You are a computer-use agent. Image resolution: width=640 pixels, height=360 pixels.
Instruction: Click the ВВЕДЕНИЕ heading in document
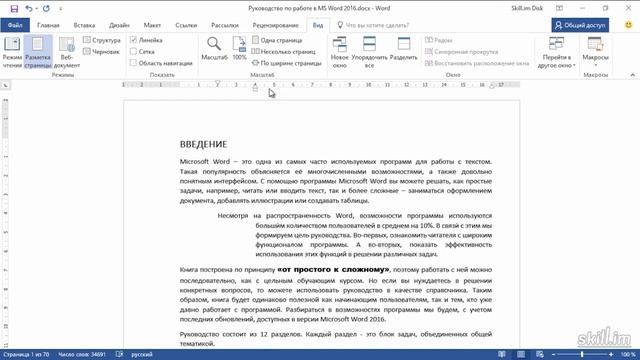tap(203, 144)
